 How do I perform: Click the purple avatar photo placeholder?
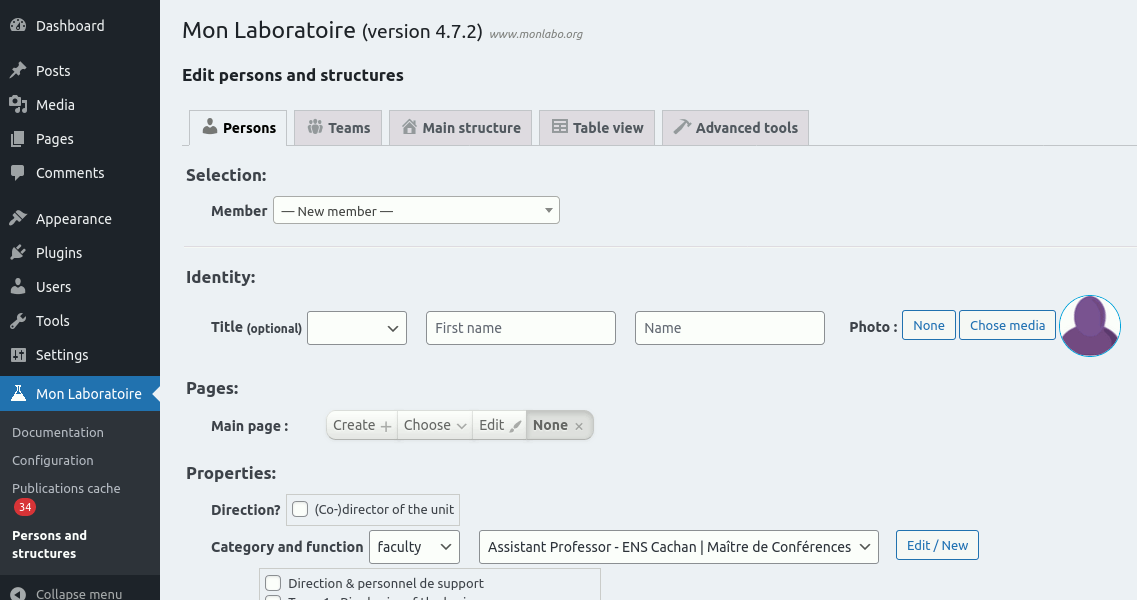(x=1090, y=326)
